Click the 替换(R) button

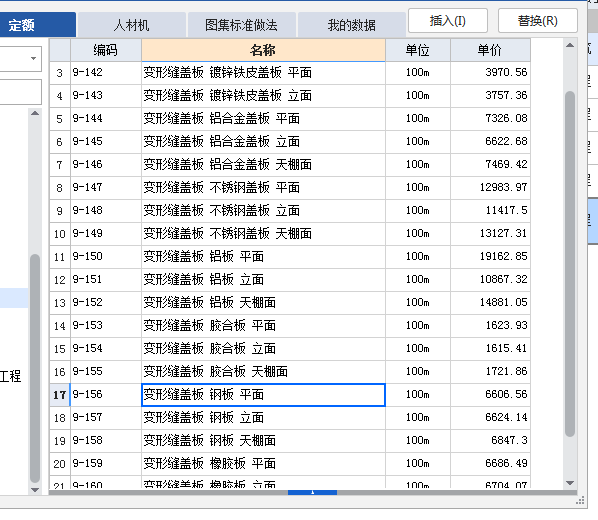[538, 21]
